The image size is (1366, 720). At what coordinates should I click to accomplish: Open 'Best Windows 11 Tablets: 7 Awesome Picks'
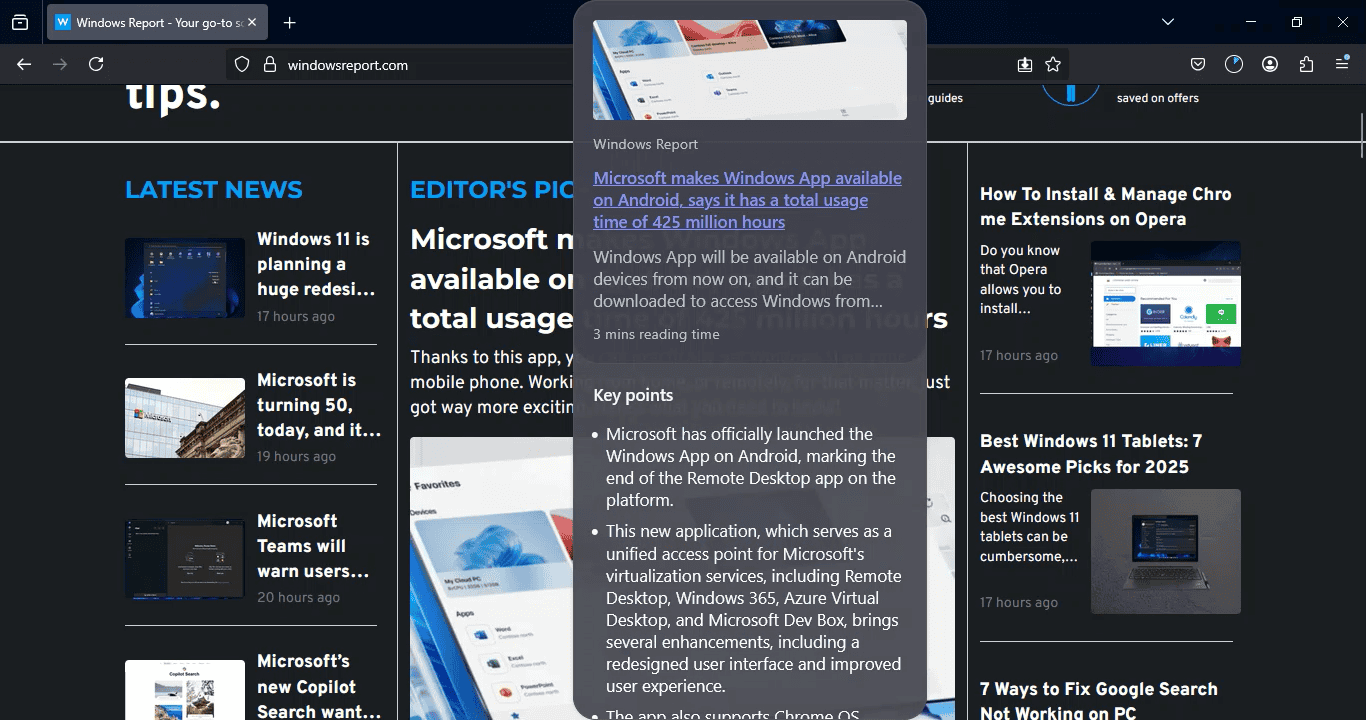tap(1091, 454)
